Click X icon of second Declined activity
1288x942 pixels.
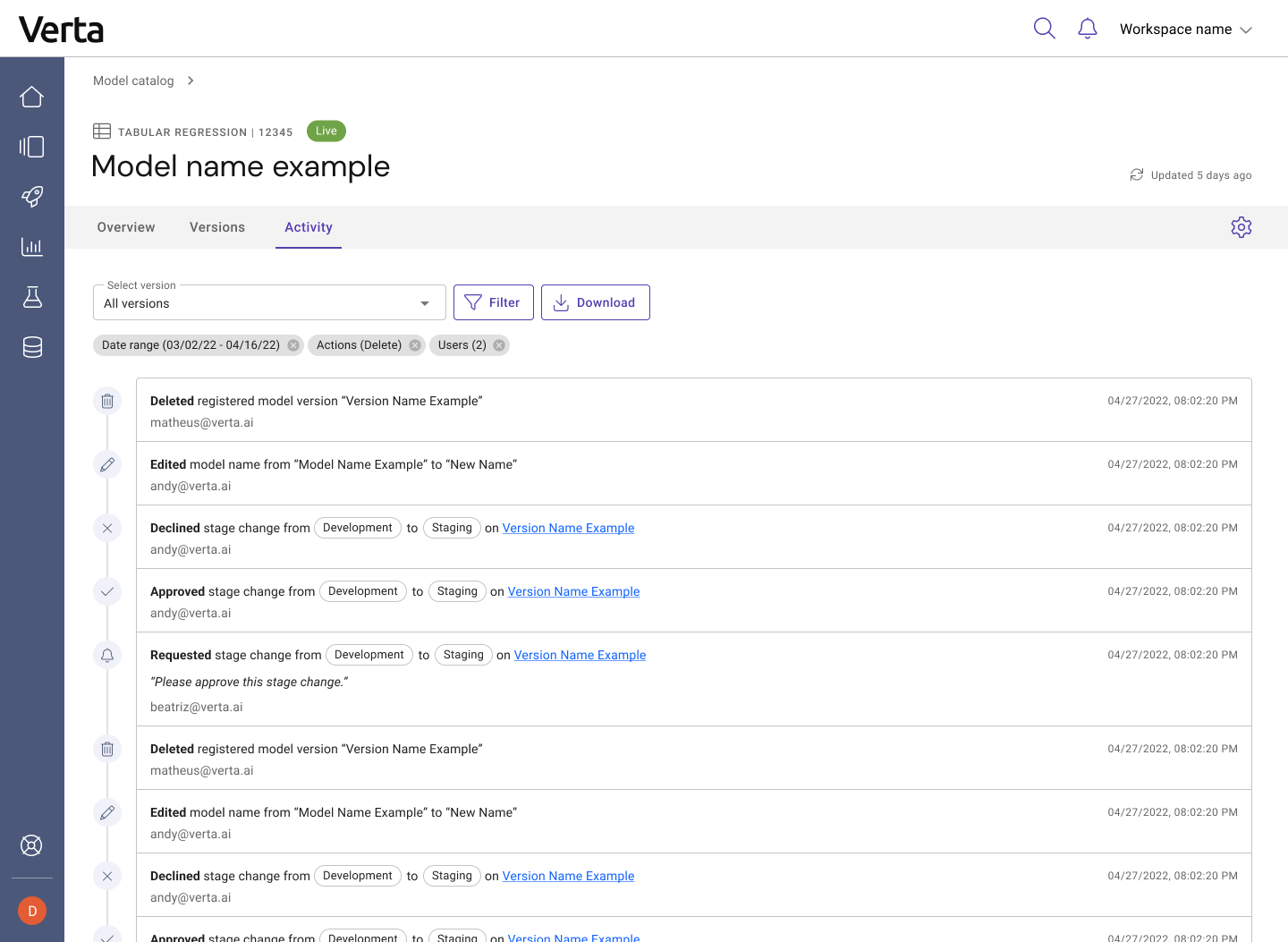coord(107,876)
